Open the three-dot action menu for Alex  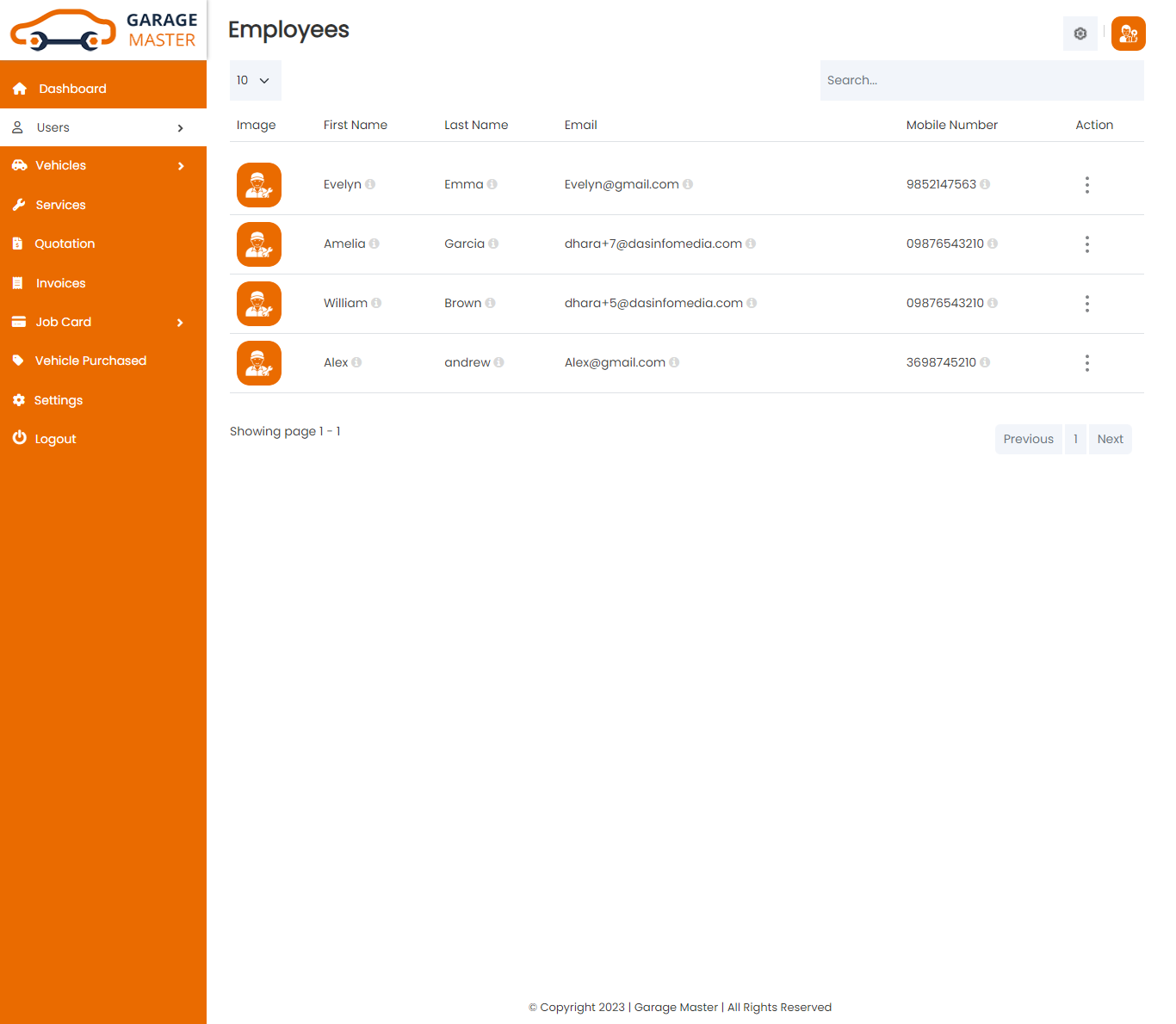click(1086, 363)
